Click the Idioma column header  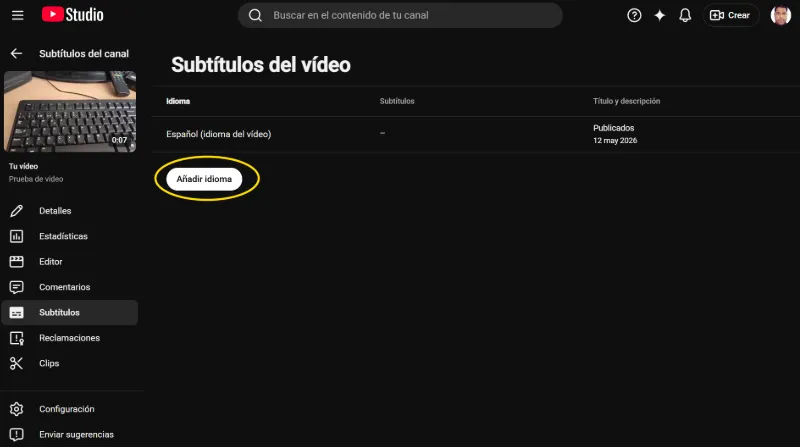(x=178, y=101)
